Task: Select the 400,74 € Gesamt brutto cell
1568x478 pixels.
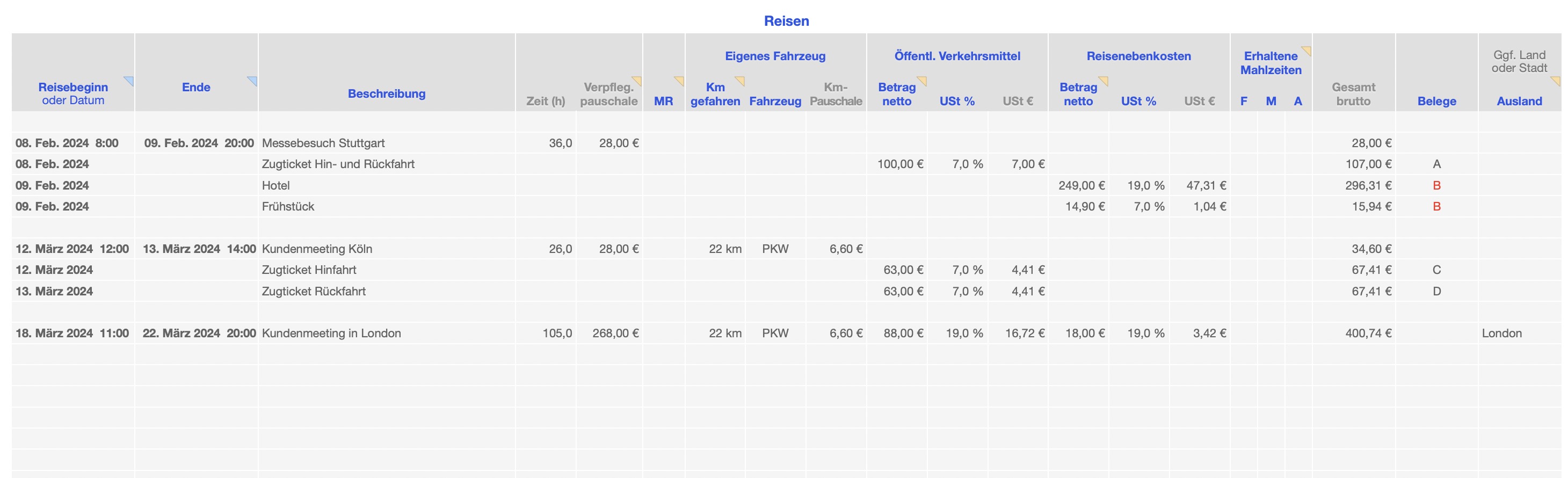Action: [1368, 334]
